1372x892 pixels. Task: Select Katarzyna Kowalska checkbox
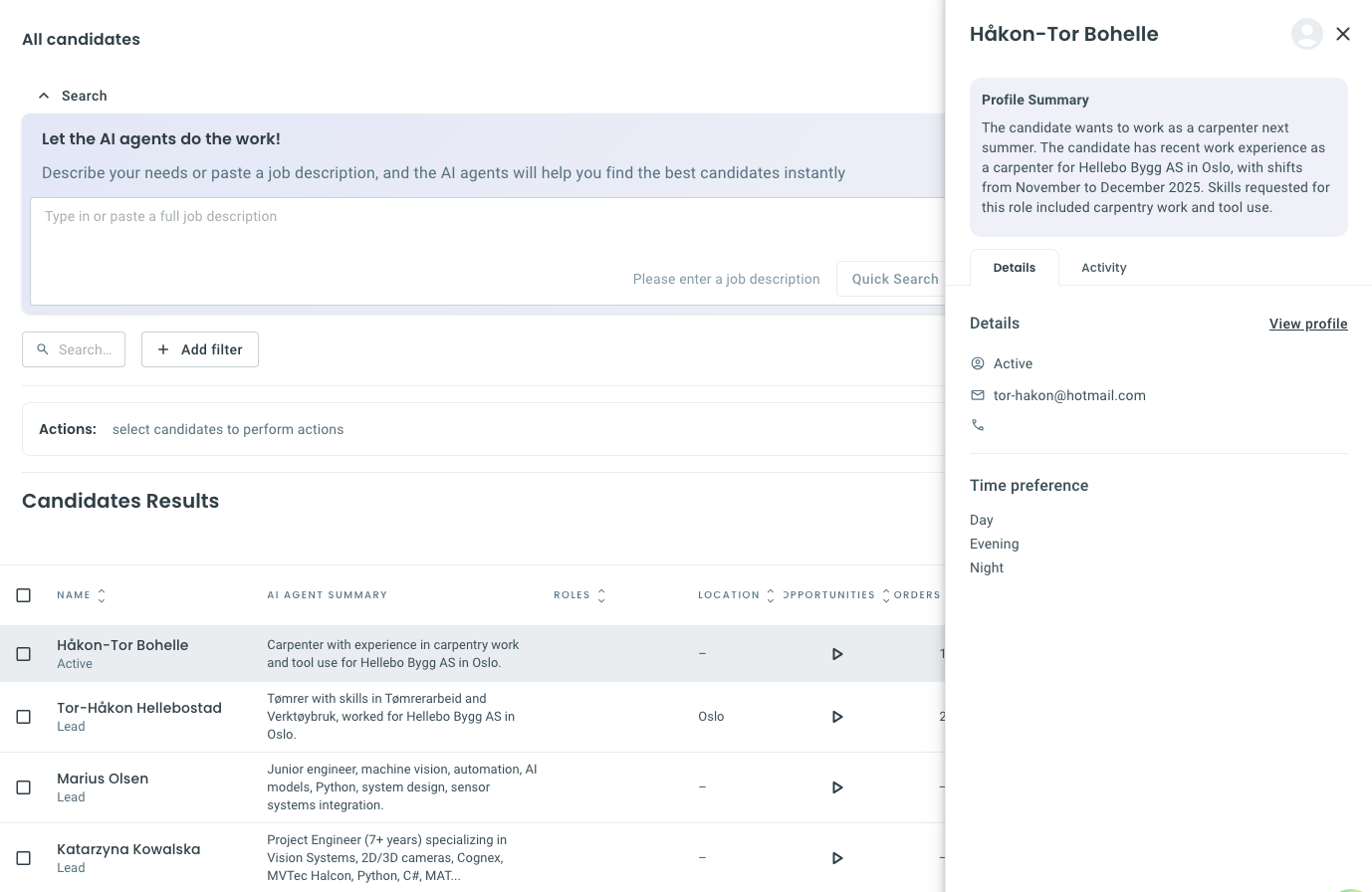24,858
